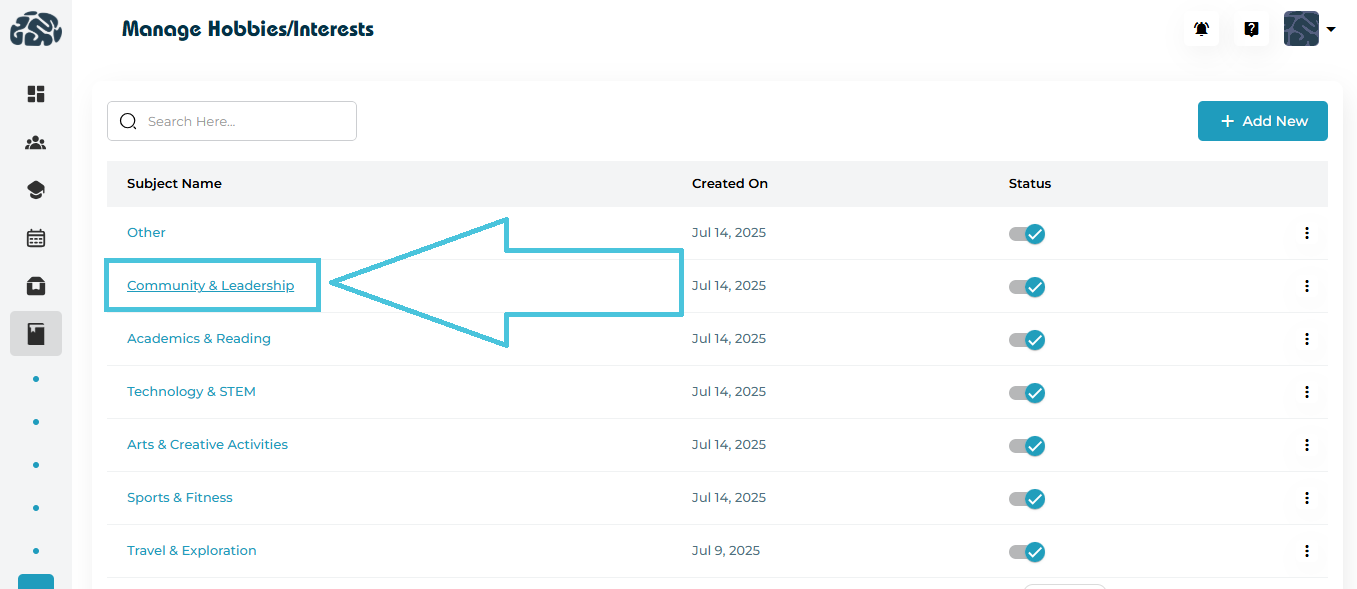
Task: Expand the profile avatar dropdown arrow
Action: coord(1331,30)
